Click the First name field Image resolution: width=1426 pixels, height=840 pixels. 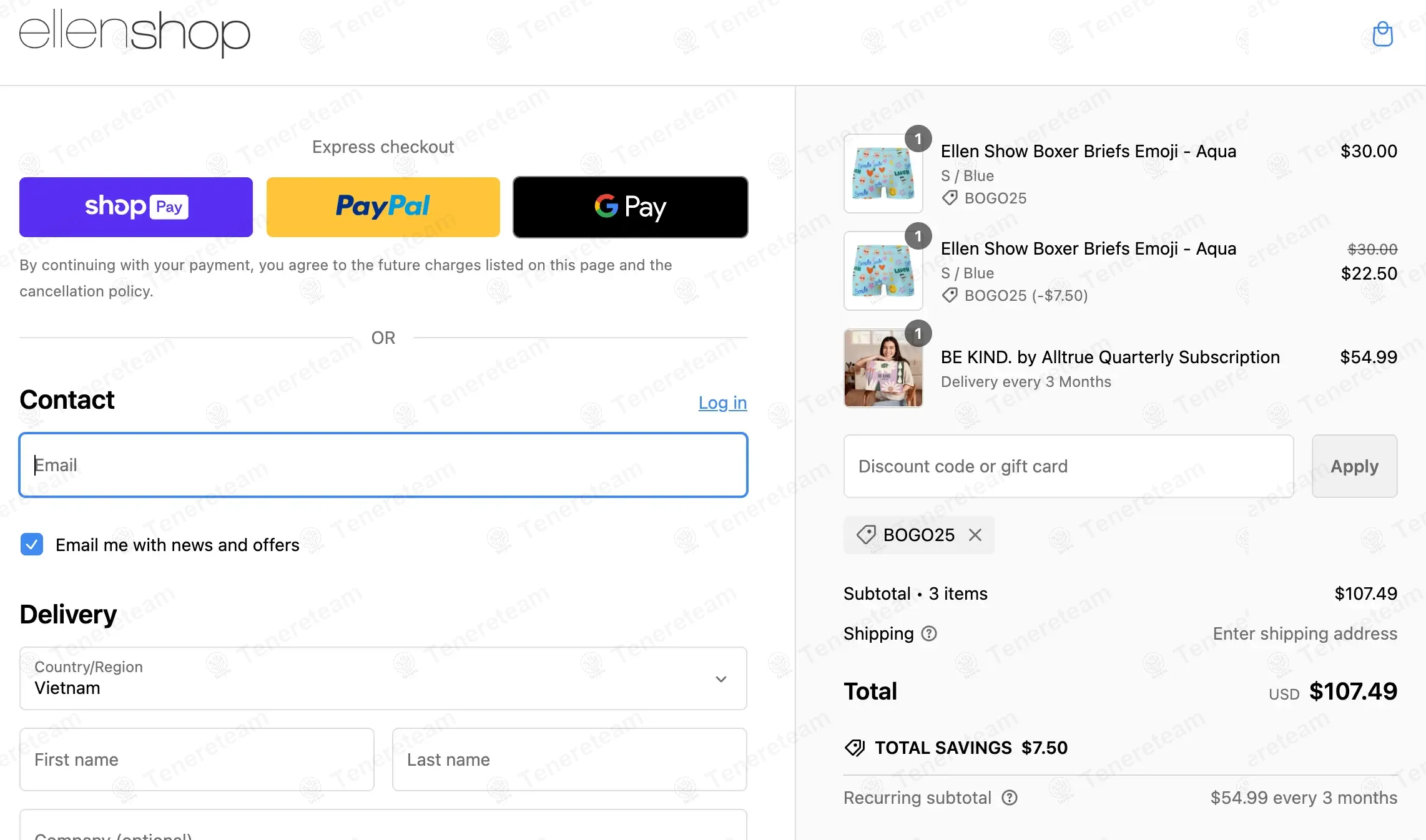pyautogui.click(x=197, y=759)
